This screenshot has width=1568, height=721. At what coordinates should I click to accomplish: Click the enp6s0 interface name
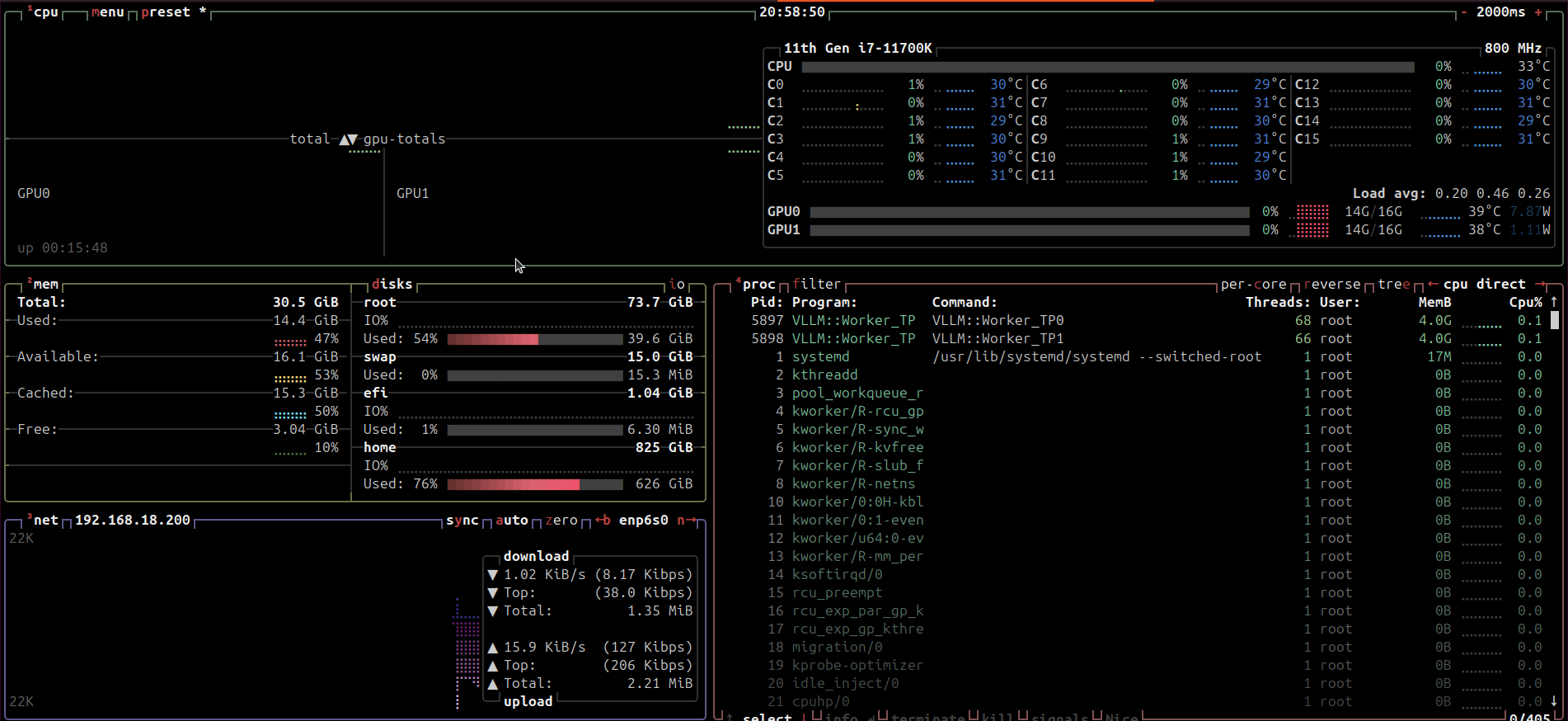click(644, 520)
